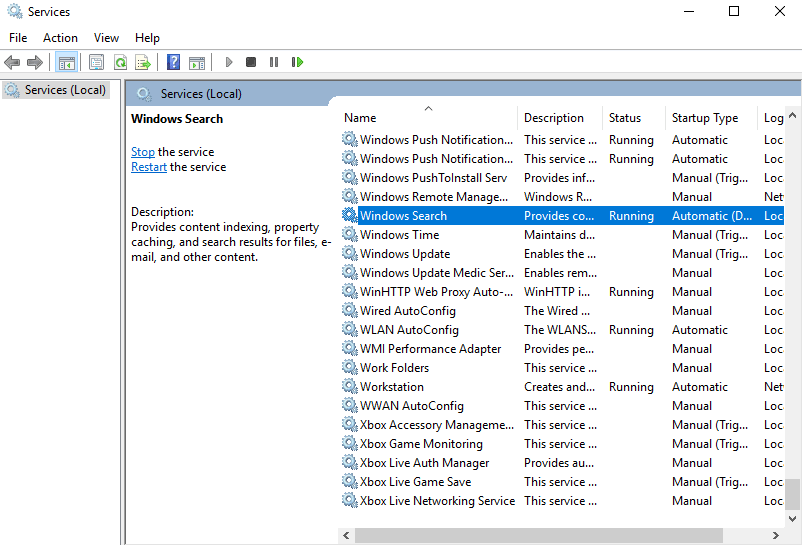Open the Properties toolbar icon

96,63
